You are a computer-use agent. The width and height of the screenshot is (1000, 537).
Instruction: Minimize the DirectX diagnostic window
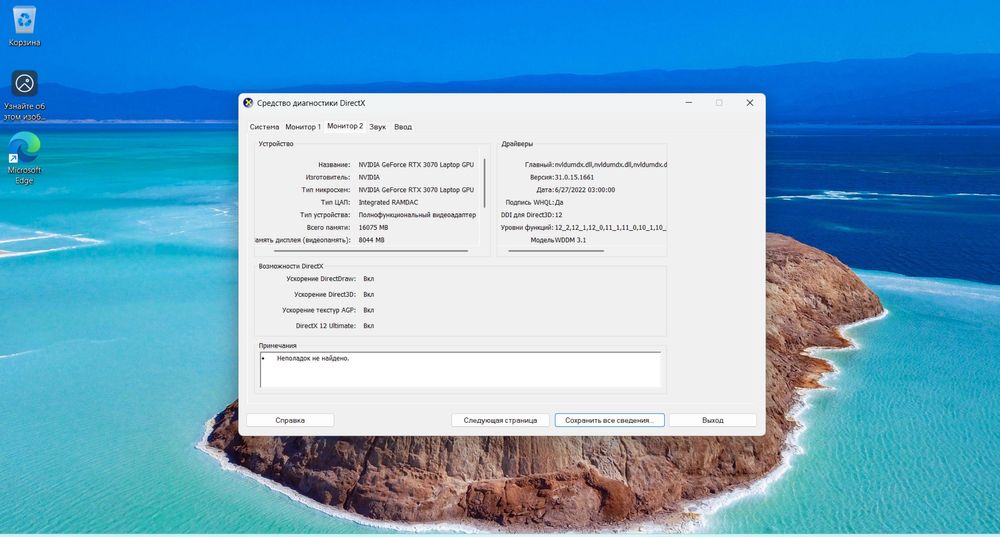click(x=689, y=103)
